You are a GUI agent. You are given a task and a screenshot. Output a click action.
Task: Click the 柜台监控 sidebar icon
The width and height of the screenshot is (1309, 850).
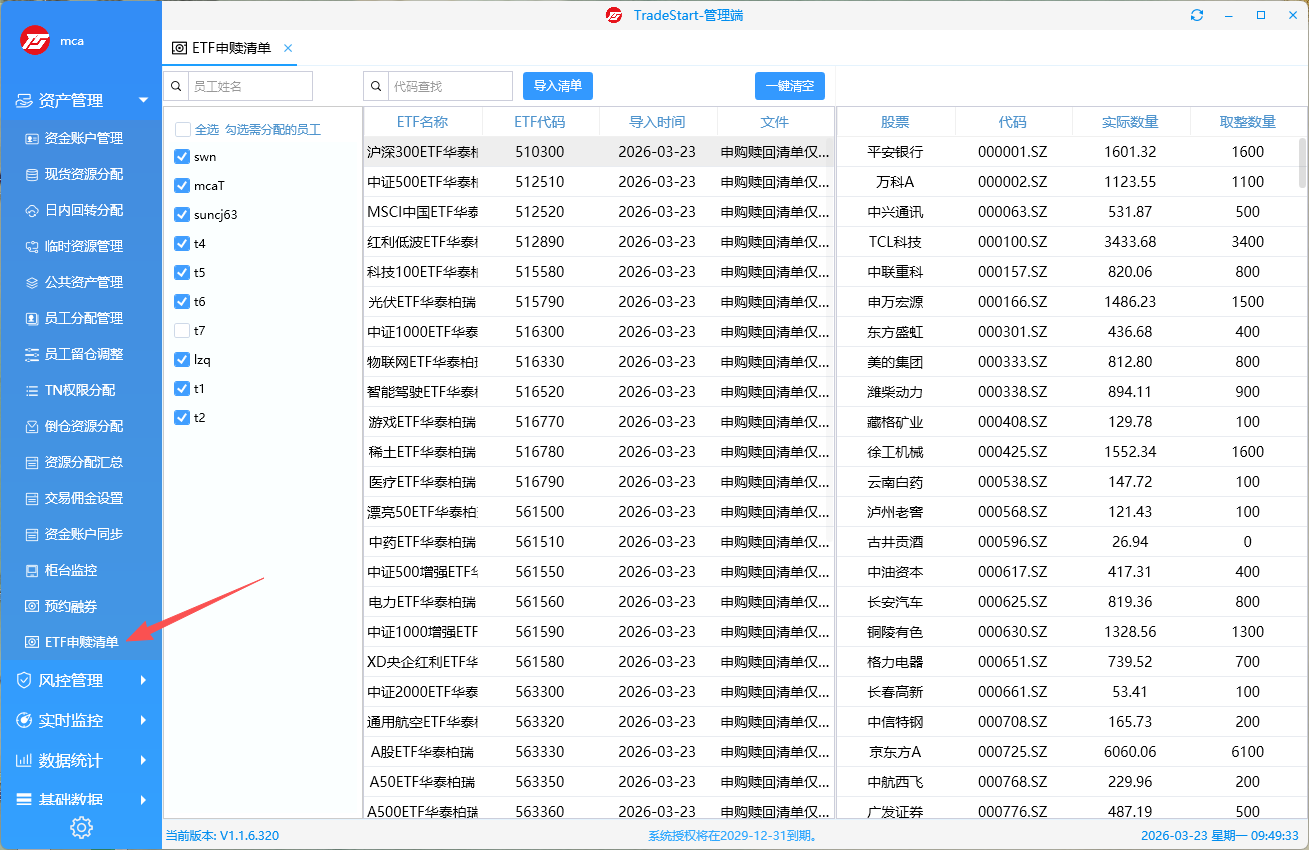click(32, 570)
